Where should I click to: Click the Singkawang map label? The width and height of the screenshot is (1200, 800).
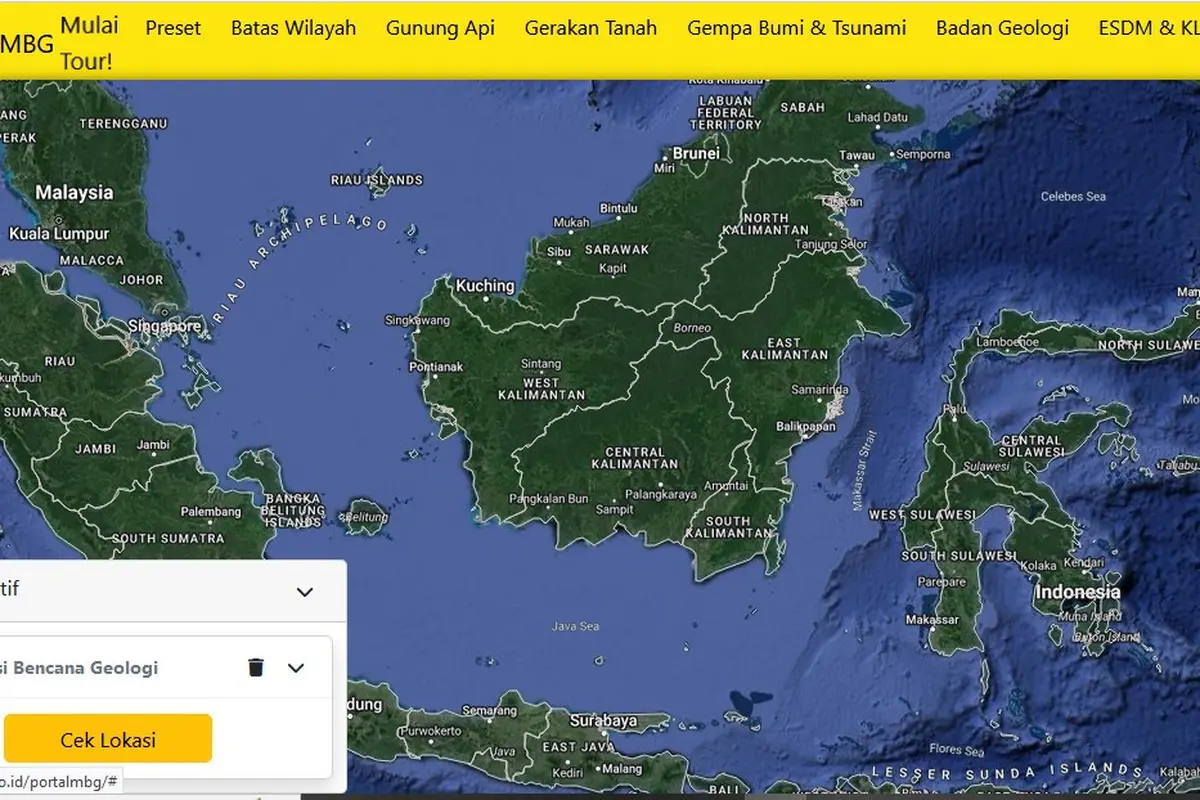pyautogui.click(x=418, y=320)
